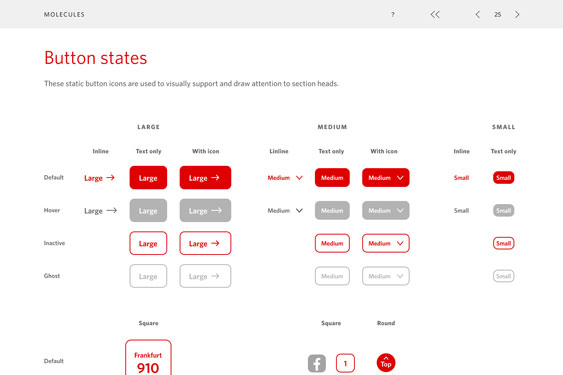Click the red inline Small link
Viewport: 563px width, 375px height.
coord(461,177)
